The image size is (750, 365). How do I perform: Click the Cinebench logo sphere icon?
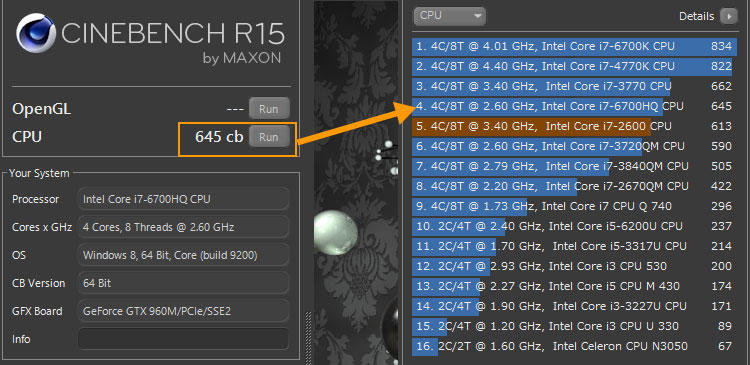pyautogui.click(x=36, y=33)
